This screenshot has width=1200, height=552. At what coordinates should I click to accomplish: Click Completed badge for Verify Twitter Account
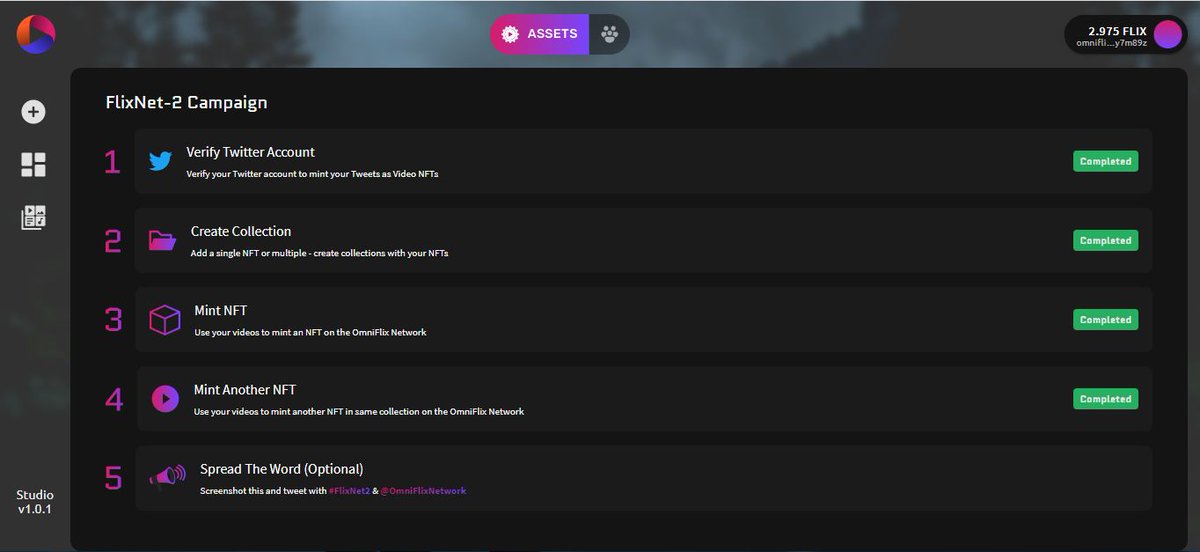tap(1105, 161)
